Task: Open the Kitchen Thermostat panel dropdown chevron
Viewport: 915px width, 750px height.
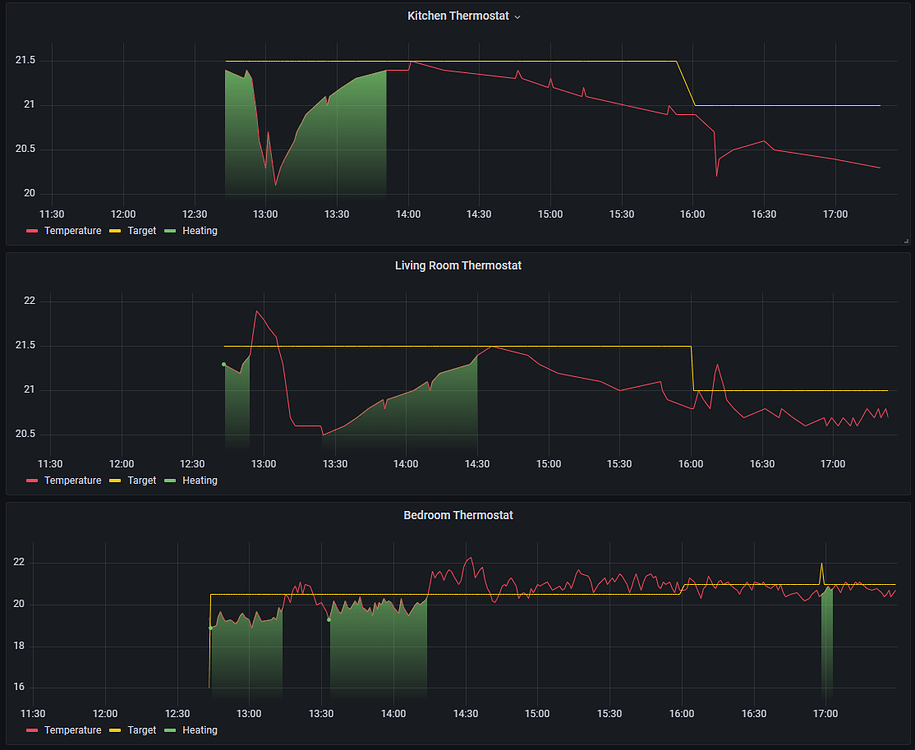Action: point(518,15)
